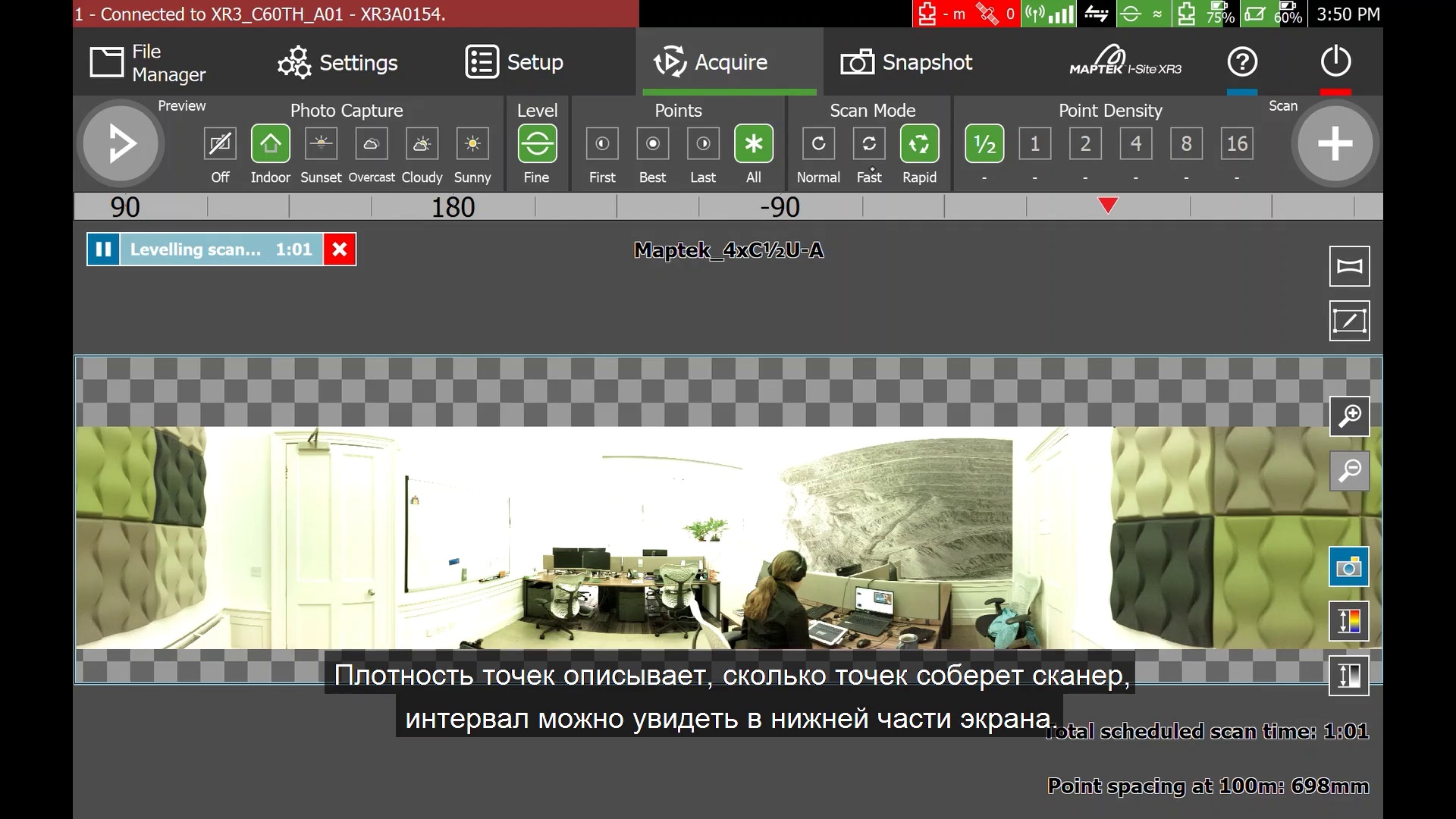
Task: Enable Sunny photo capture mode
Action: (x=472, y=144)
